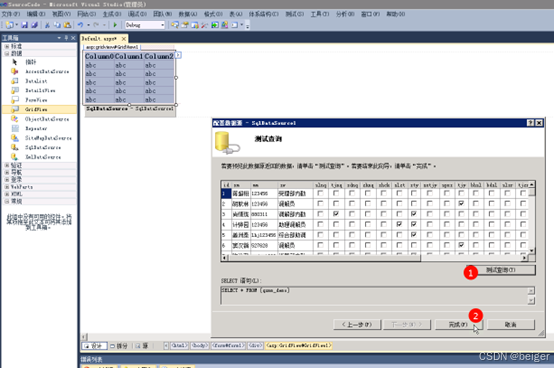Click the Save All toolbar icon
The image size is (554, 368).
click(34, 25)
